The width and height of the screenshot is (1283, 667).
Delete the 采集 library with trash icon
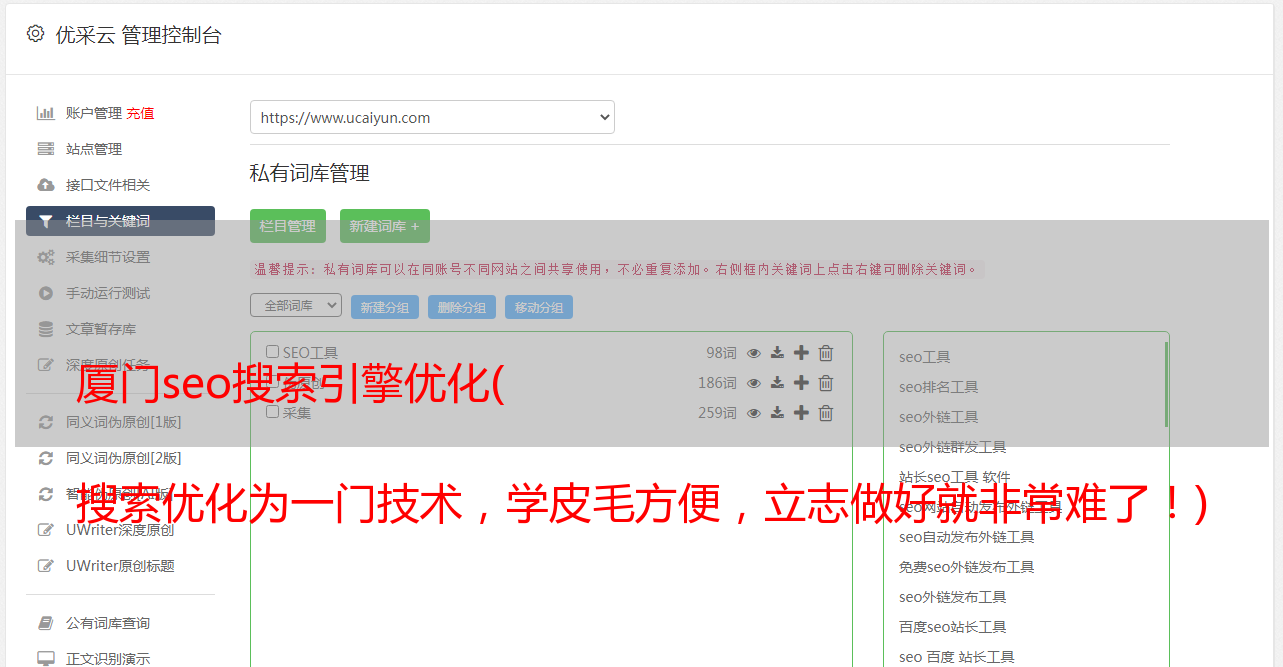tap(826, 413)
